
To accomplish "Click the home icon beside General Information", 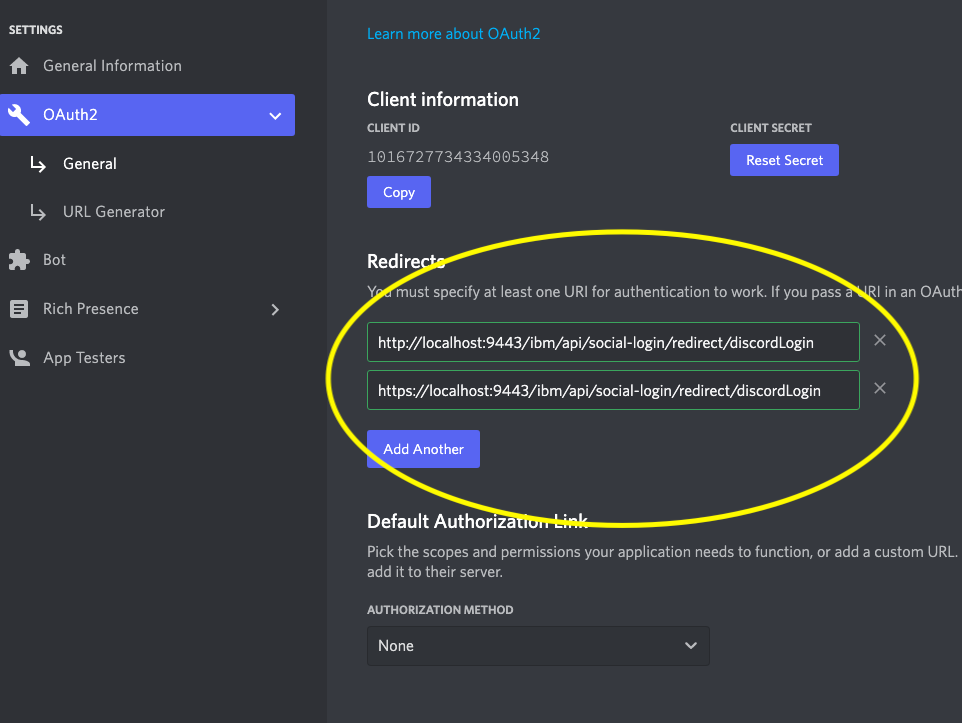I will click(x=19, y=66).
